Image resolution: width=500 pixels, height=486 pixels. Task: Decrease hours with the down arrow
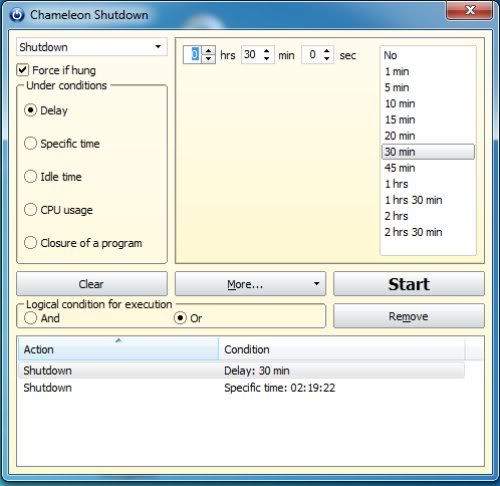point(208,59)
